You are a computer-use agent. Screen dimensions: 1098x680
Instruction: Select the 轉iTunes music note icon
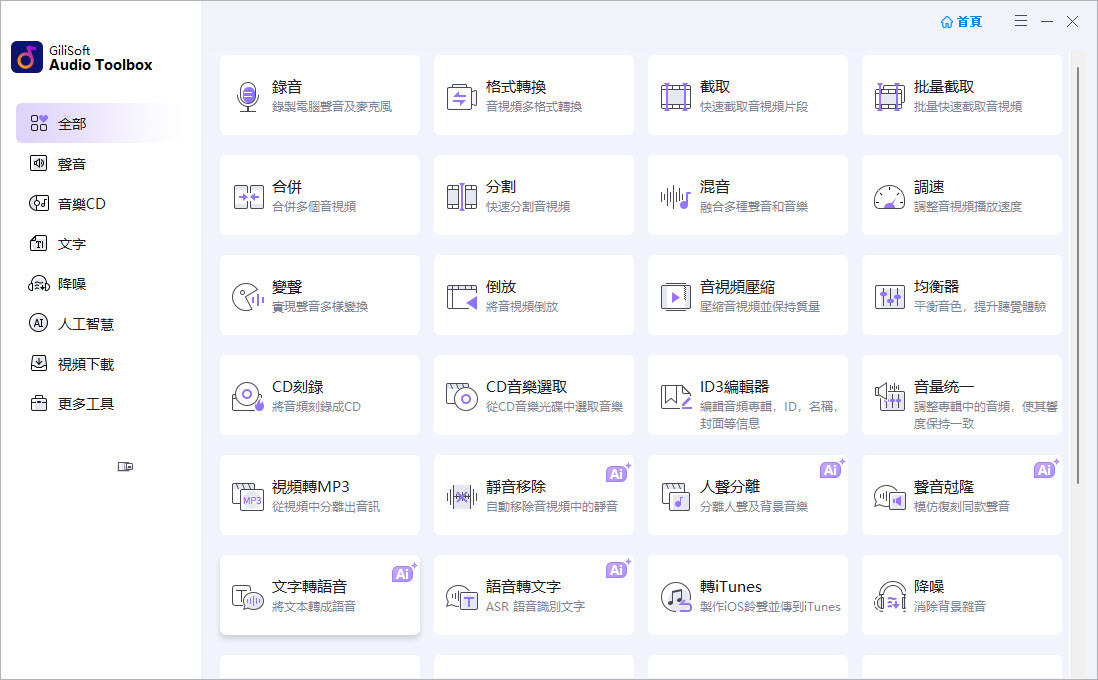tap(675, 596)
